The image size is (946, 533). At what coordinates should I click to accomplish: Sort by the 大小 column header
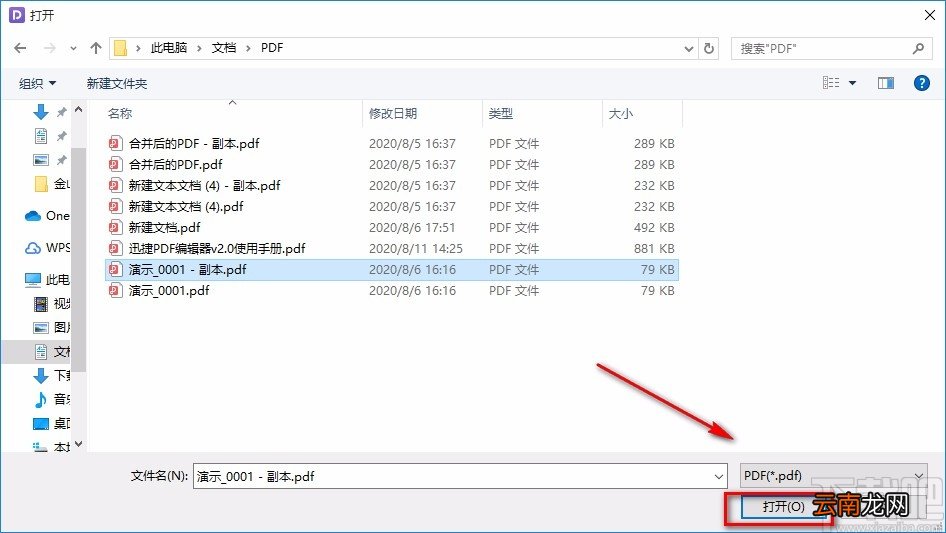pos(621,113)
